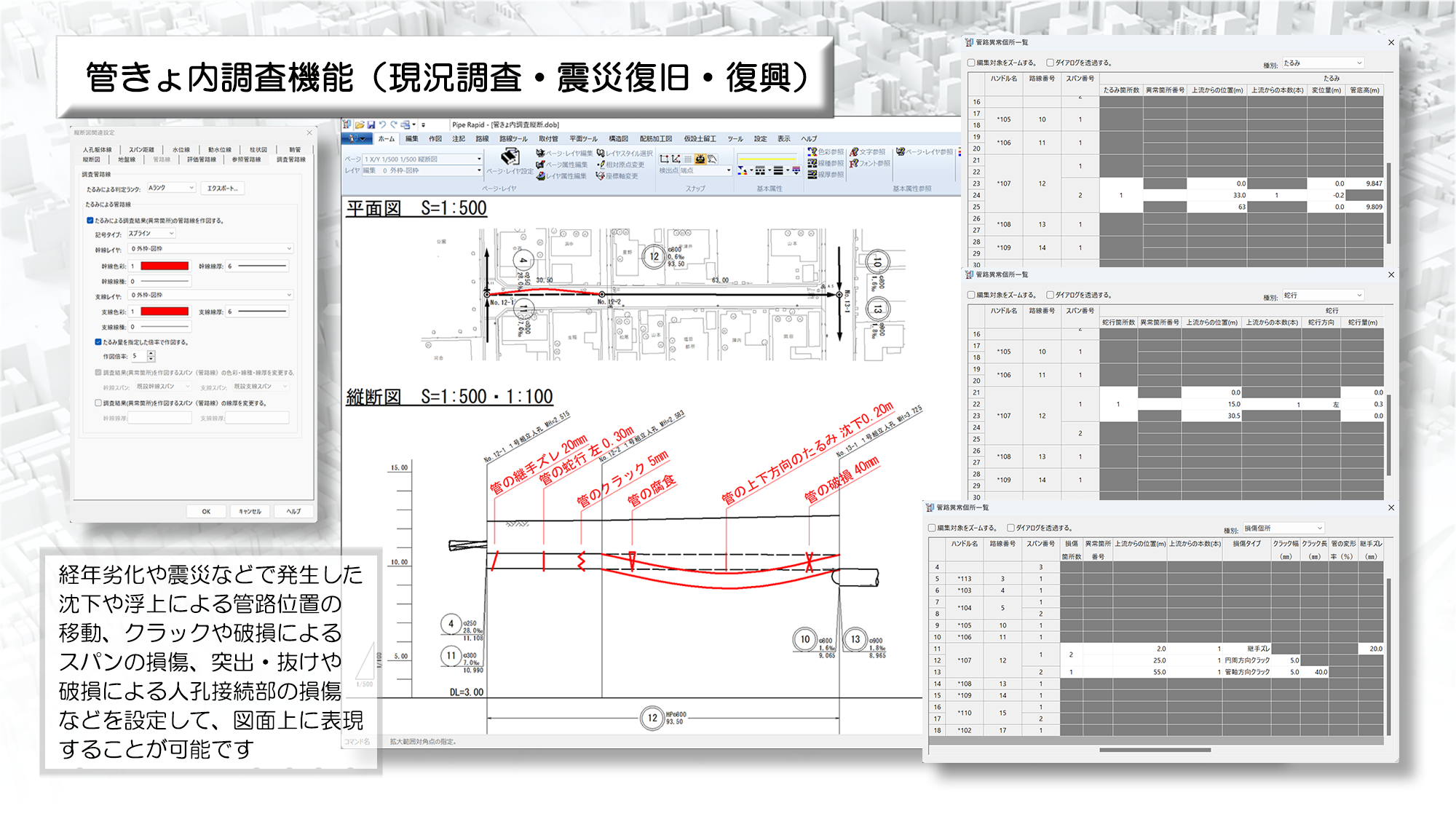Expand the 記号タイプ スプライン dropdown
1456x819 pixels.
tap(151, 234)
